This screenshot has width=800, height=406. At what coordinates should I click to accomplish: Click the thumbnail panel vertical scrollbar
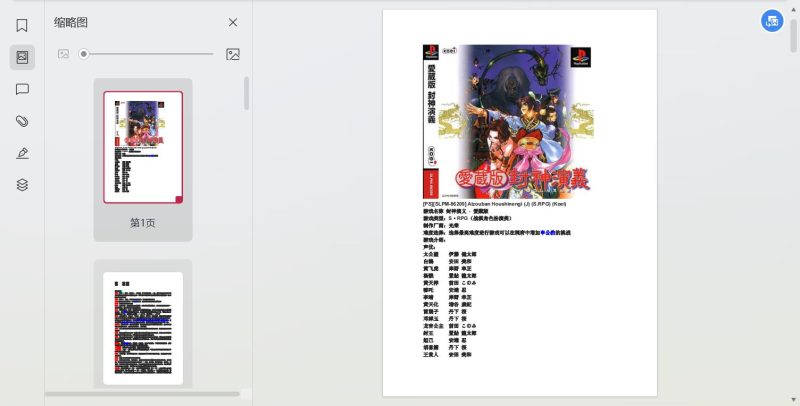[x=246, y=93]
